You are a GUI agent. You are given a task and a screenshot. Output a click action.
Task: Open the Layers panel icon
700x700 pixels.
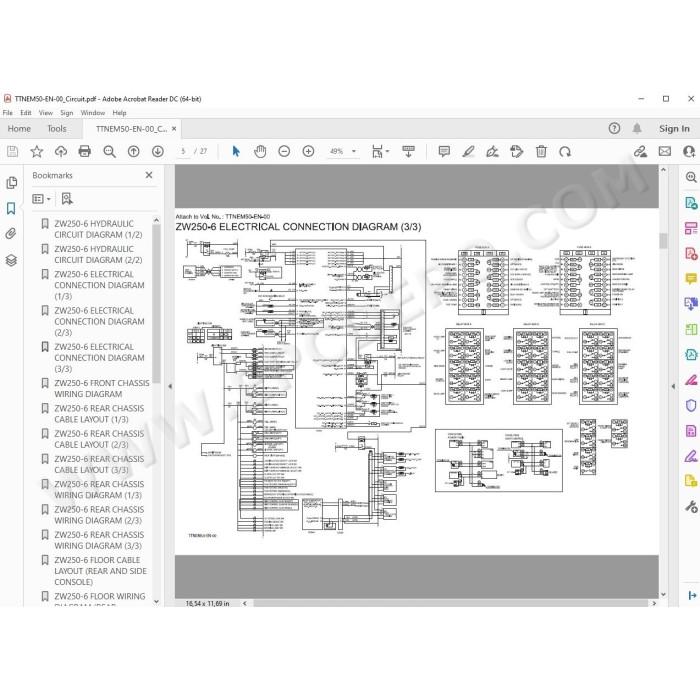click(x=11, y=260)
